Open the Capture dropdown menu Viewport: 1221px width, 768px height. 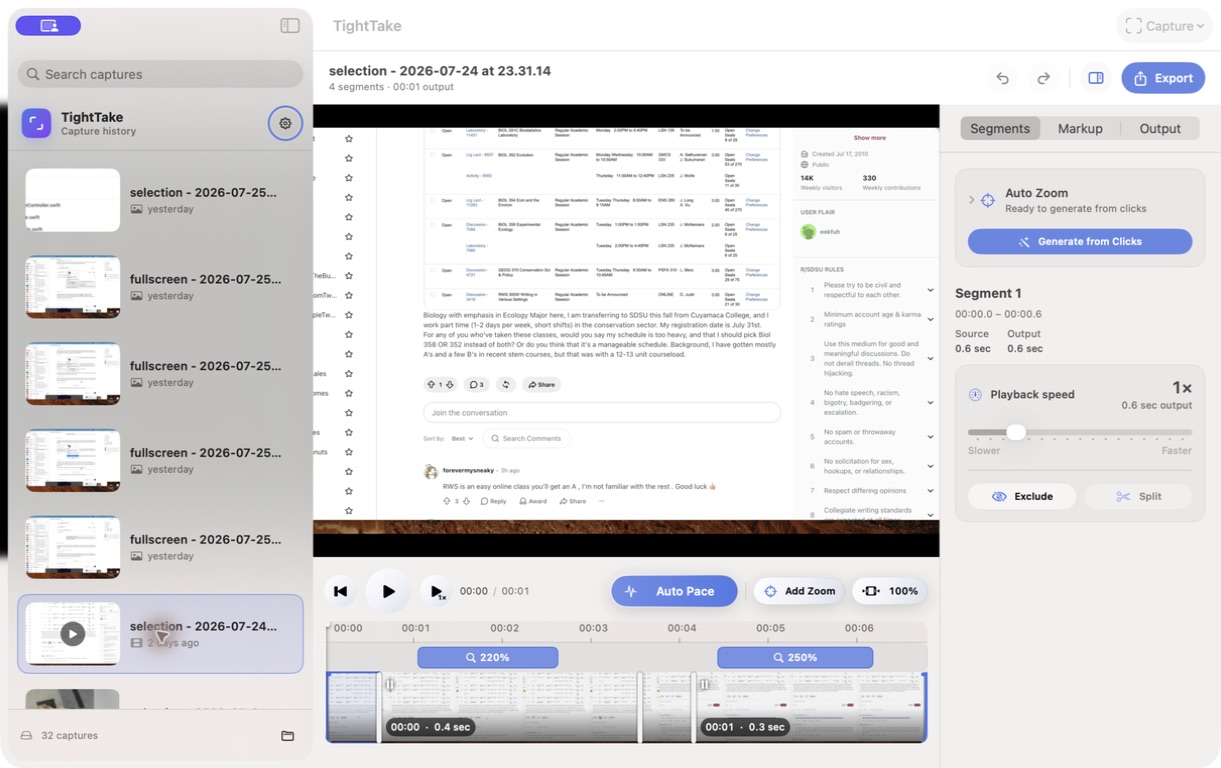(1165, 26)
